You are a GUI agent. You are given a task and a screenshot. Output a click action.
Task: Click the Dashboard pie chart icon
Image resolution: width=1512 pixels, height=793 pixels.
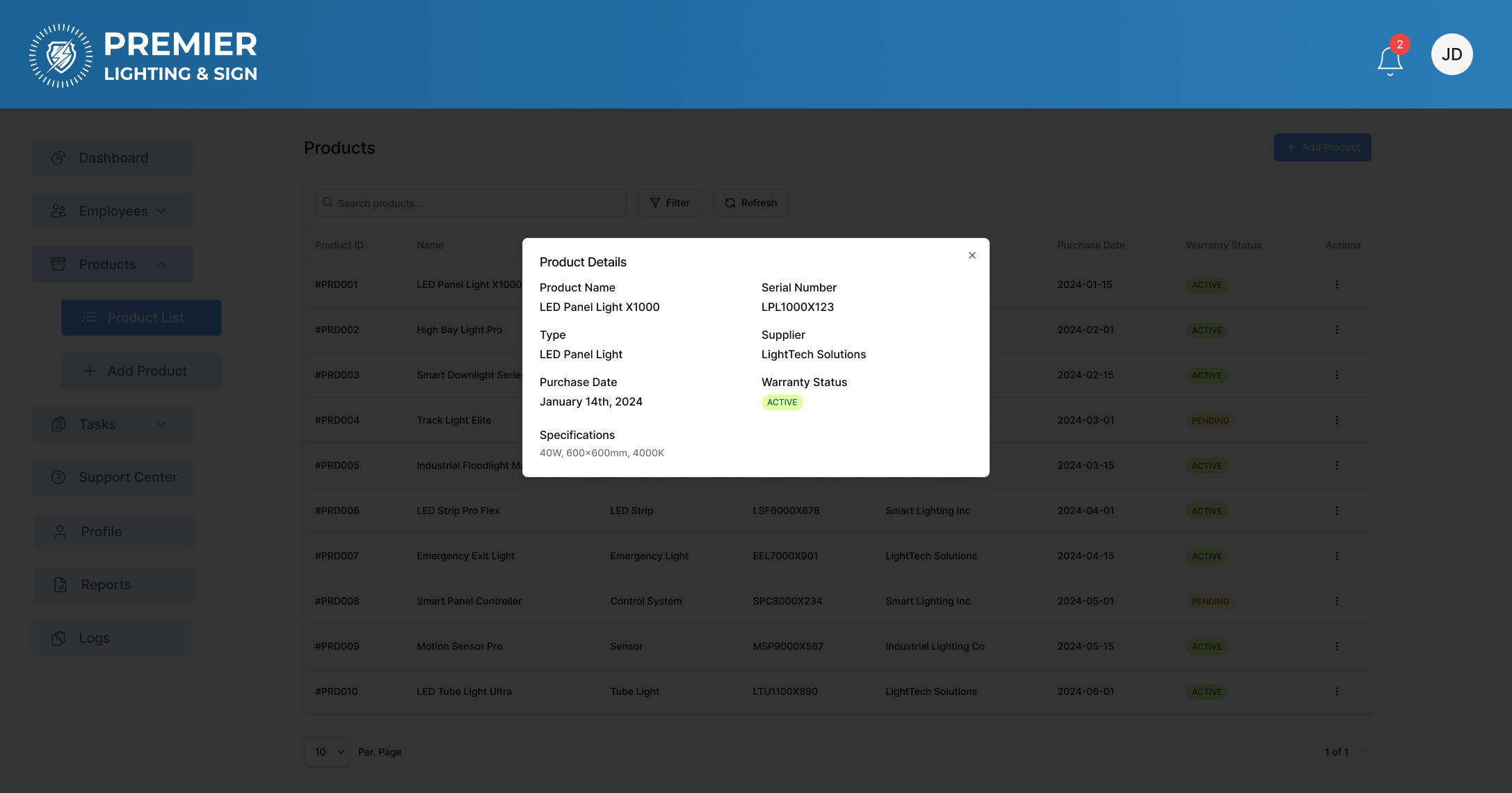coord(58,158)
